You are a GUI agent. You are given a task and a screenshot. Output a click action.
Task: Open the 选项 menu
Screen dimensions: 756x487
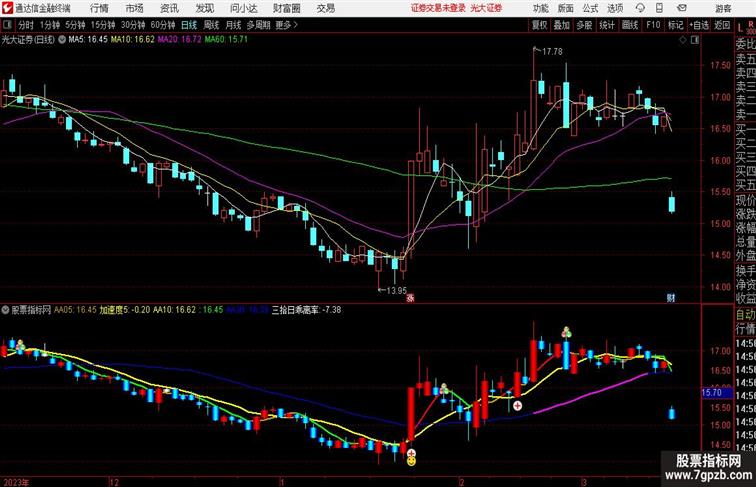pos(615,8)
